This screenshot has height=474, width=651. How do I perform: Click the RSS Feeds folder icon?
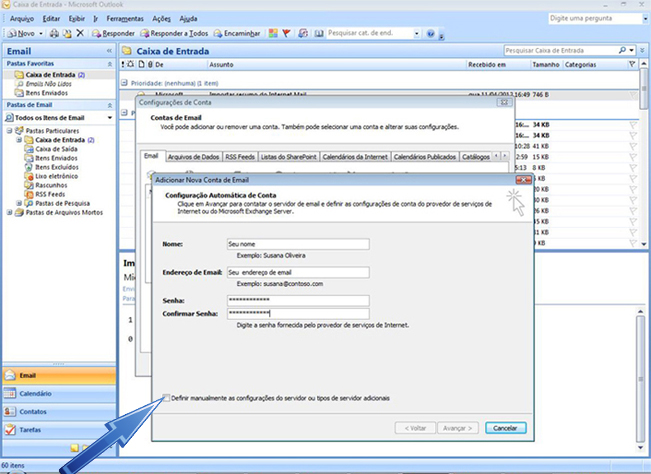click(x=29, y=194)
